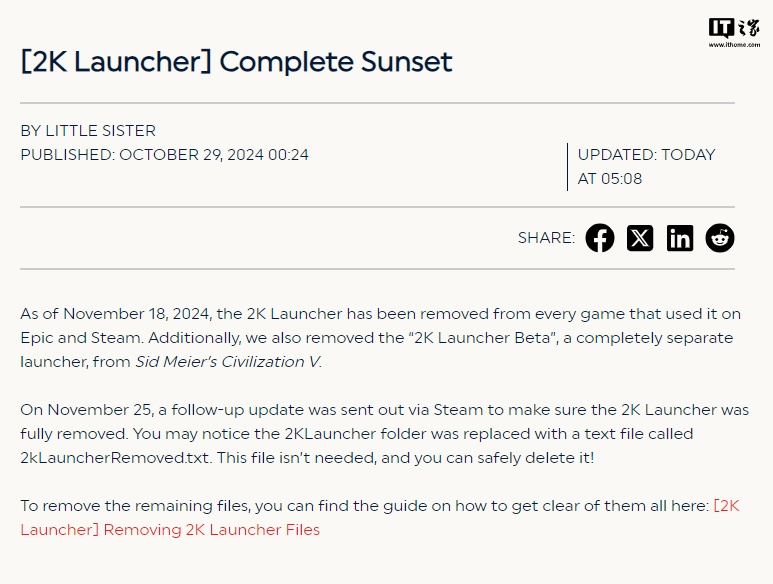This screenshot has width=773, height=584.
Task: Click the IT之家 logo watermark
Action: coord(733,26)
